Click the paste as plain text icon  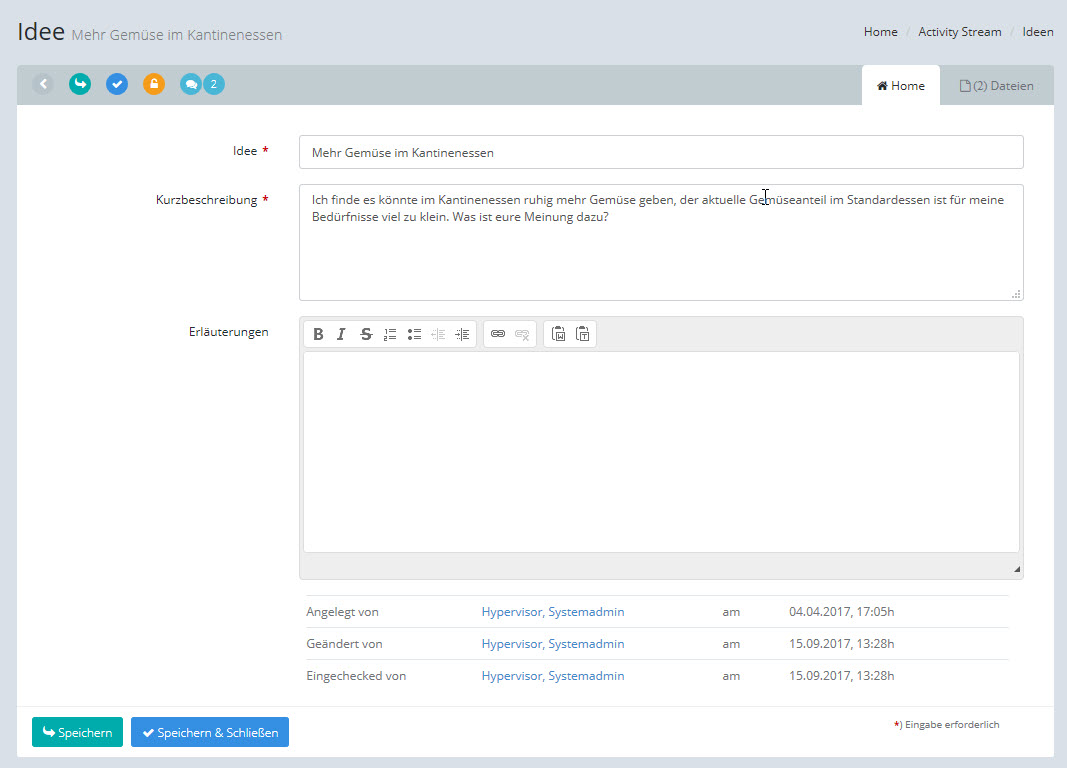click(x=583, y=334)
